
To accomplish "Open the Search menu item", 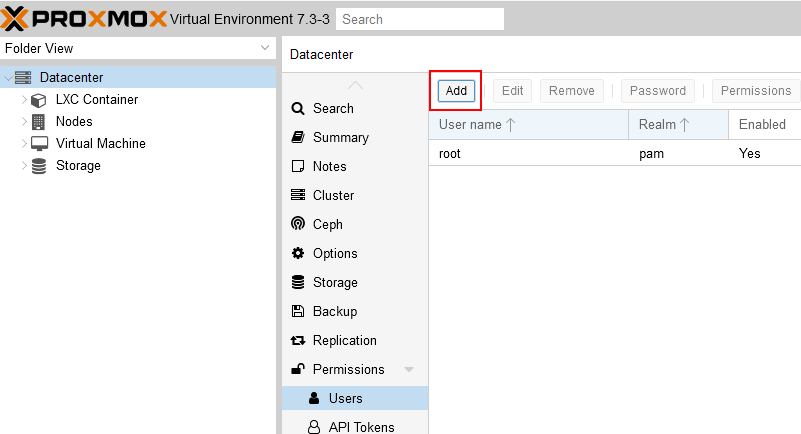I will [x=355, y=108].
